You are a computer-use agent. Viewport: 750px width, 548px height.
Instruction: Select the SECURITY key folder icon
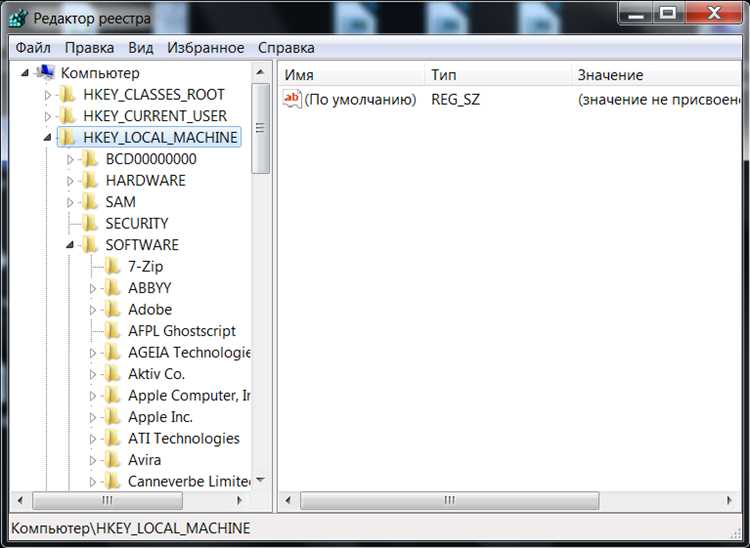(x=90, y=223)
